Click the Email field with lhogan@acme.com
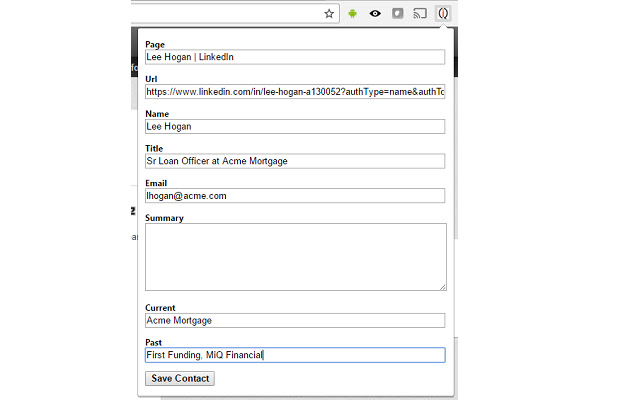This screenshot has height=400, width=640. 295,196
